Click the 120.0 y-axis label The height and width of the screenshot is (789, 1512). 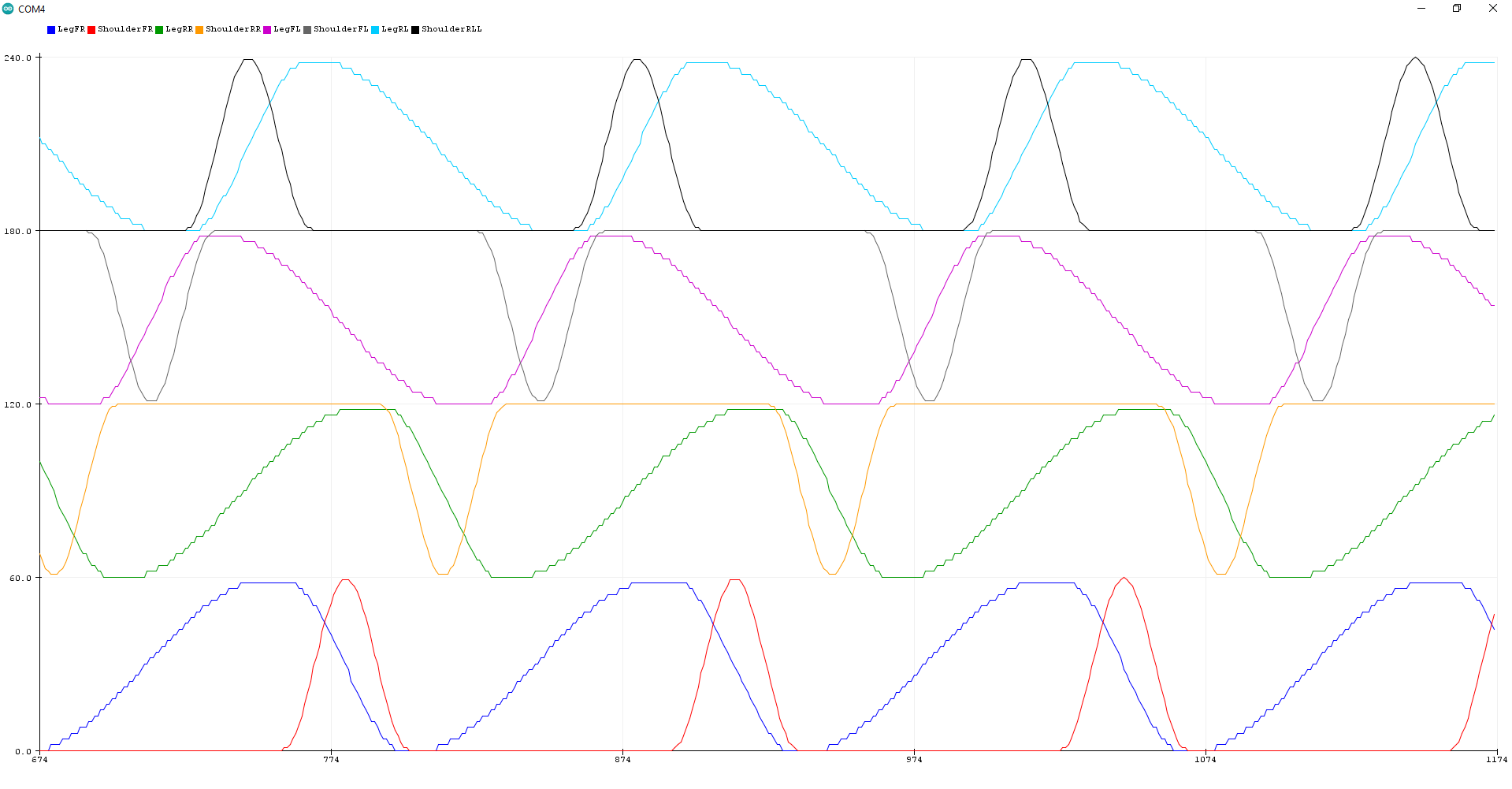[x=18, y=404]
